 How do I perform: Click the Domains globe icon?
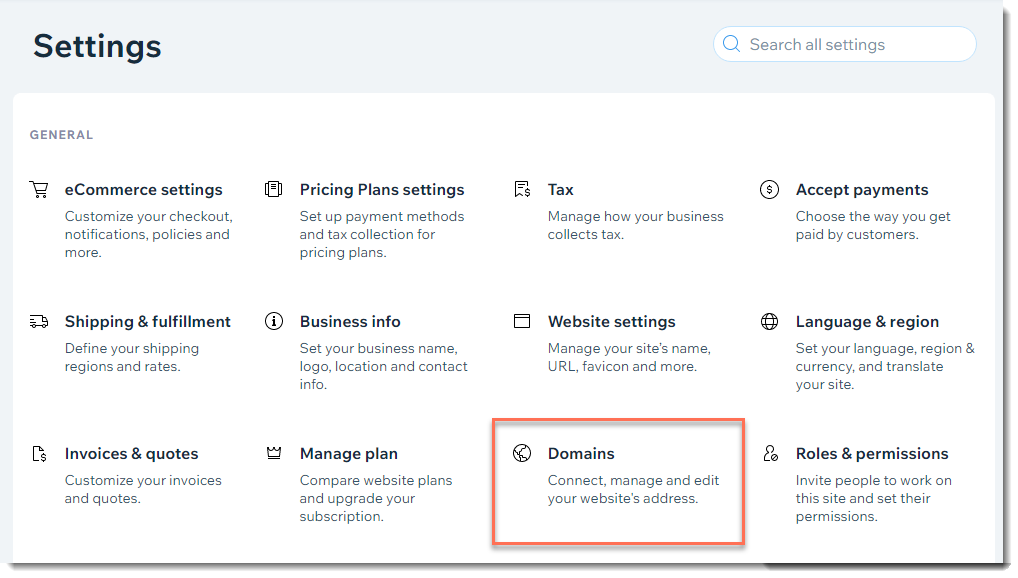point(522,453)
